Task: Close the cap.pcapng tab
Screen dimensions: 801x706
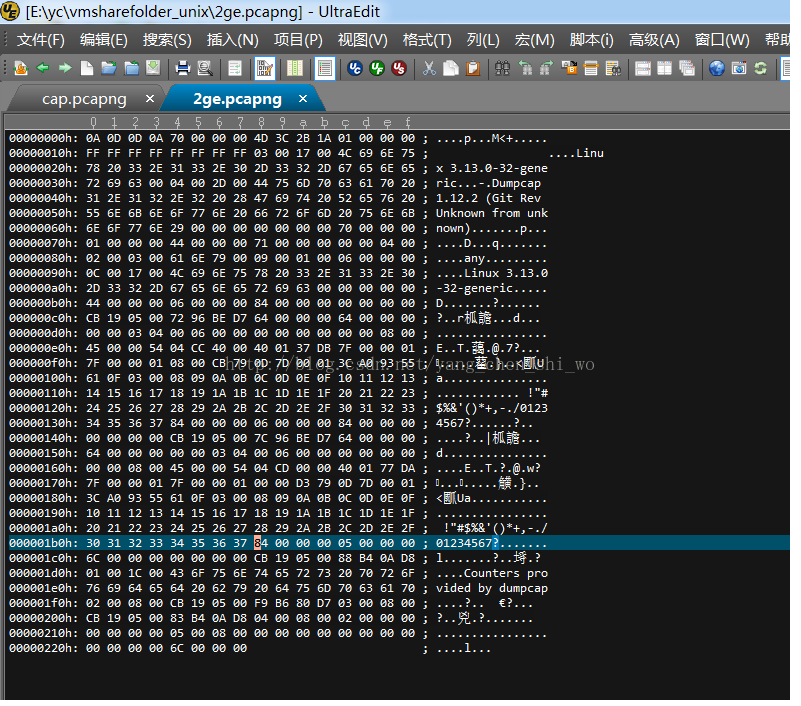Action: 150,98
